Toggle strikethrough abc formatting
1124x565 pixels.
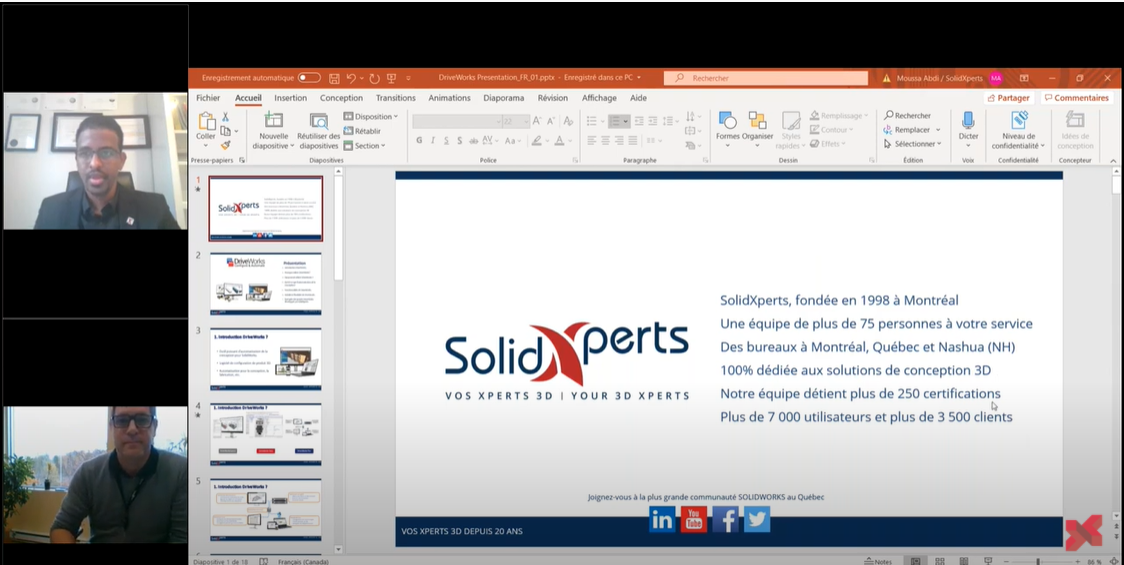pos(473,141)
